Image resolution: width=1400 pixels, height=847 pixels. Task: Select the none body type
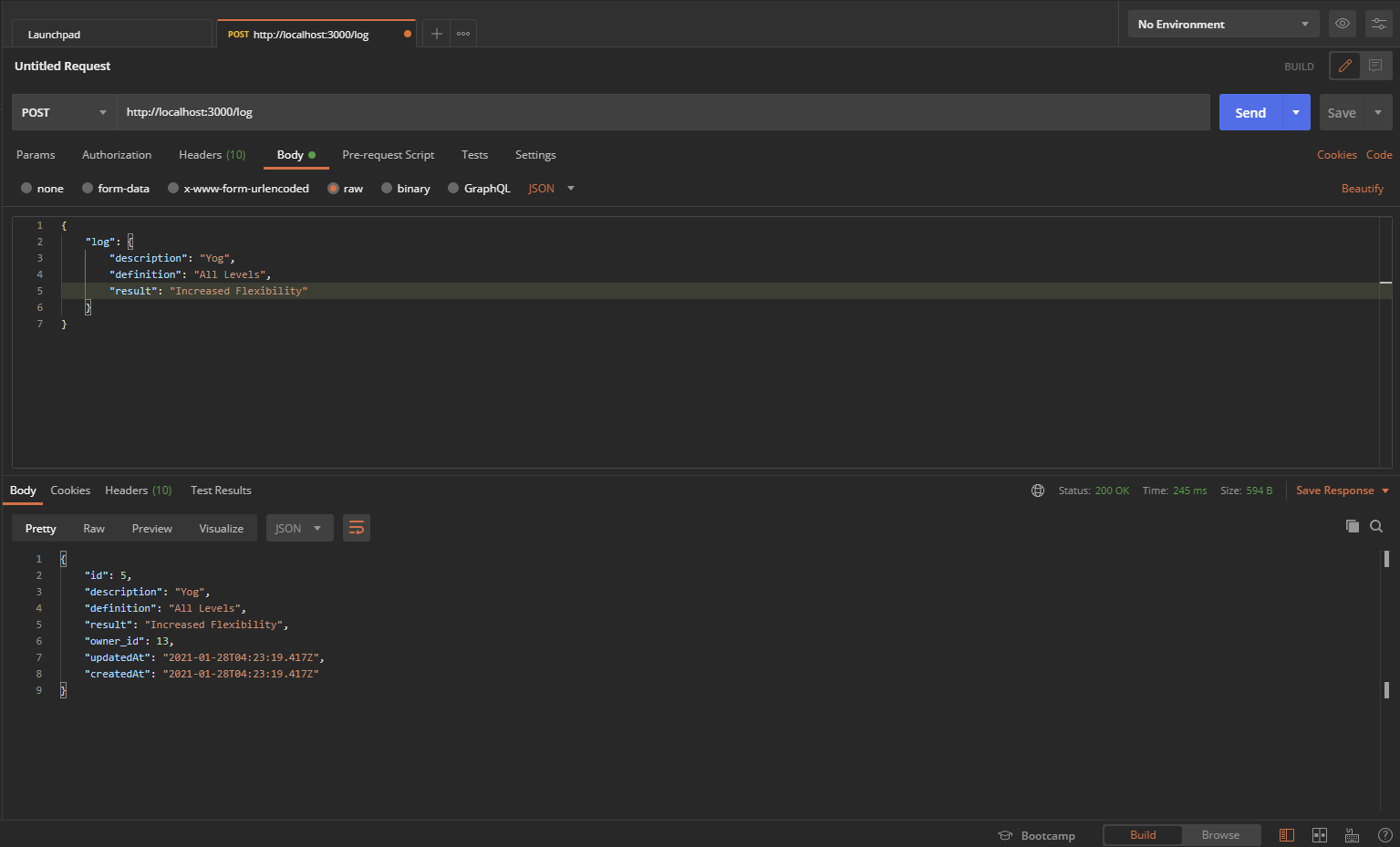[x=42, y=189]
